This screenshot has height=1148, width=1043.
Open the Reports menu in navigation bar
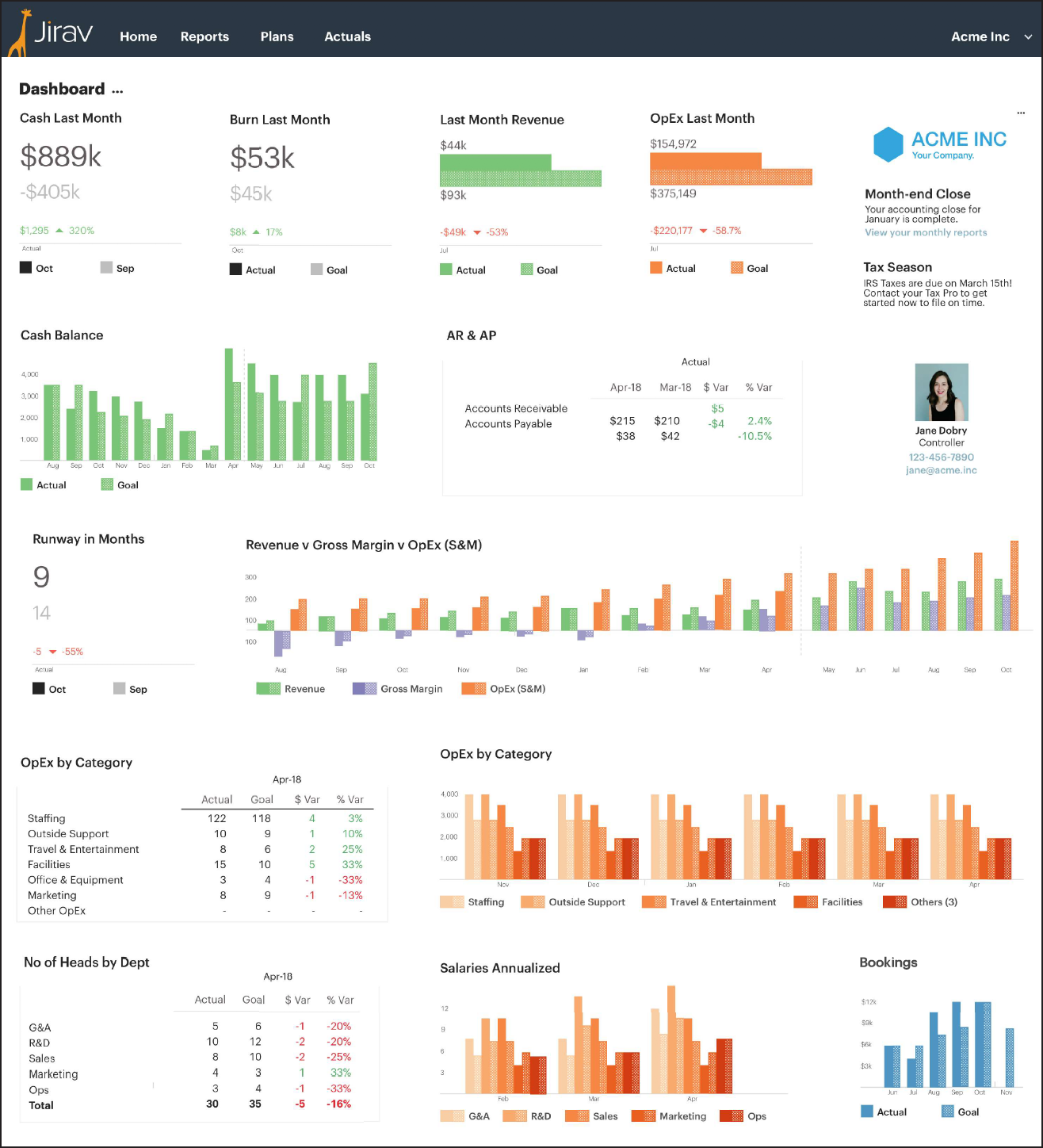click(204, 36)
